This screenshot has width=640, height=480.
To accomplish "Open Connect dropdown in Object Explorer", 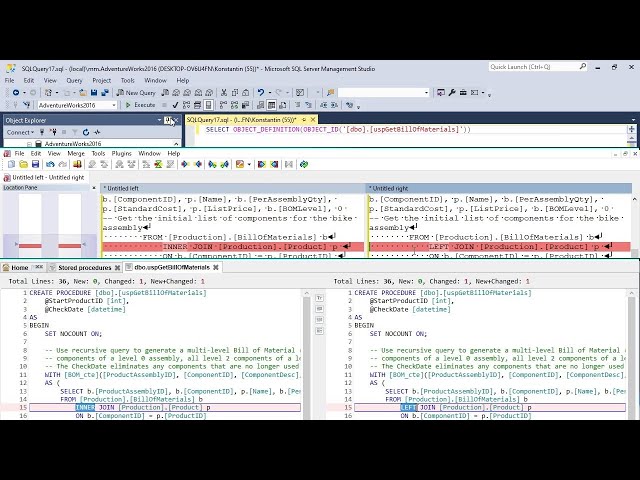I will pyautogui.click(x=20, y=132).
